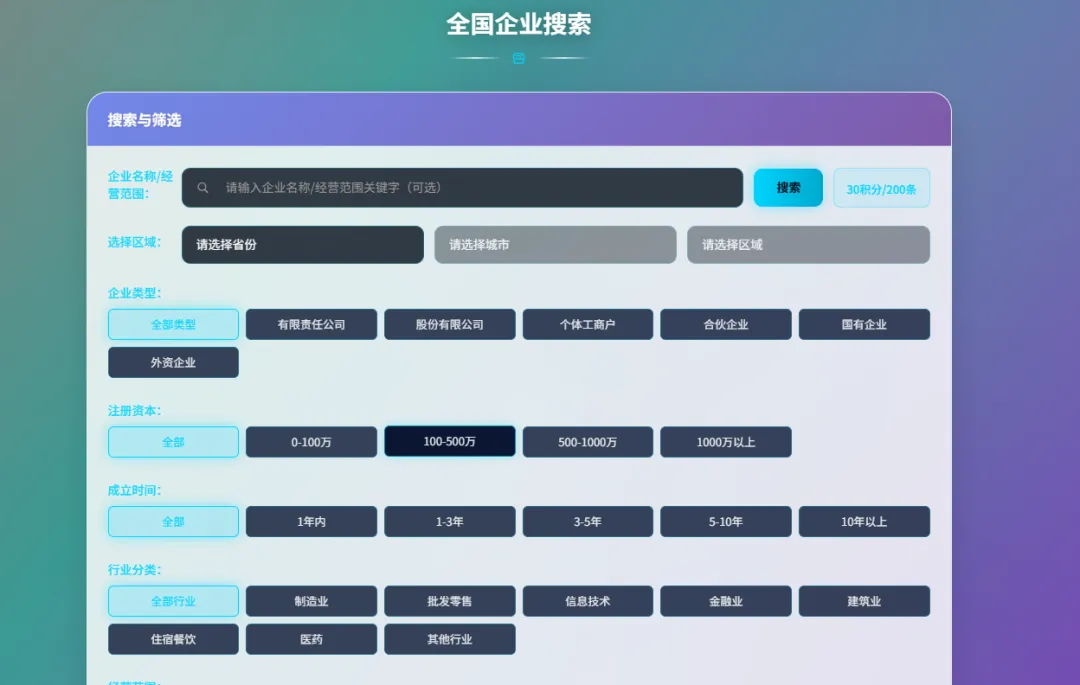1080x685 pixels.
Task: Select 1000万以上 registered capital range
Action: coord(725,440)
